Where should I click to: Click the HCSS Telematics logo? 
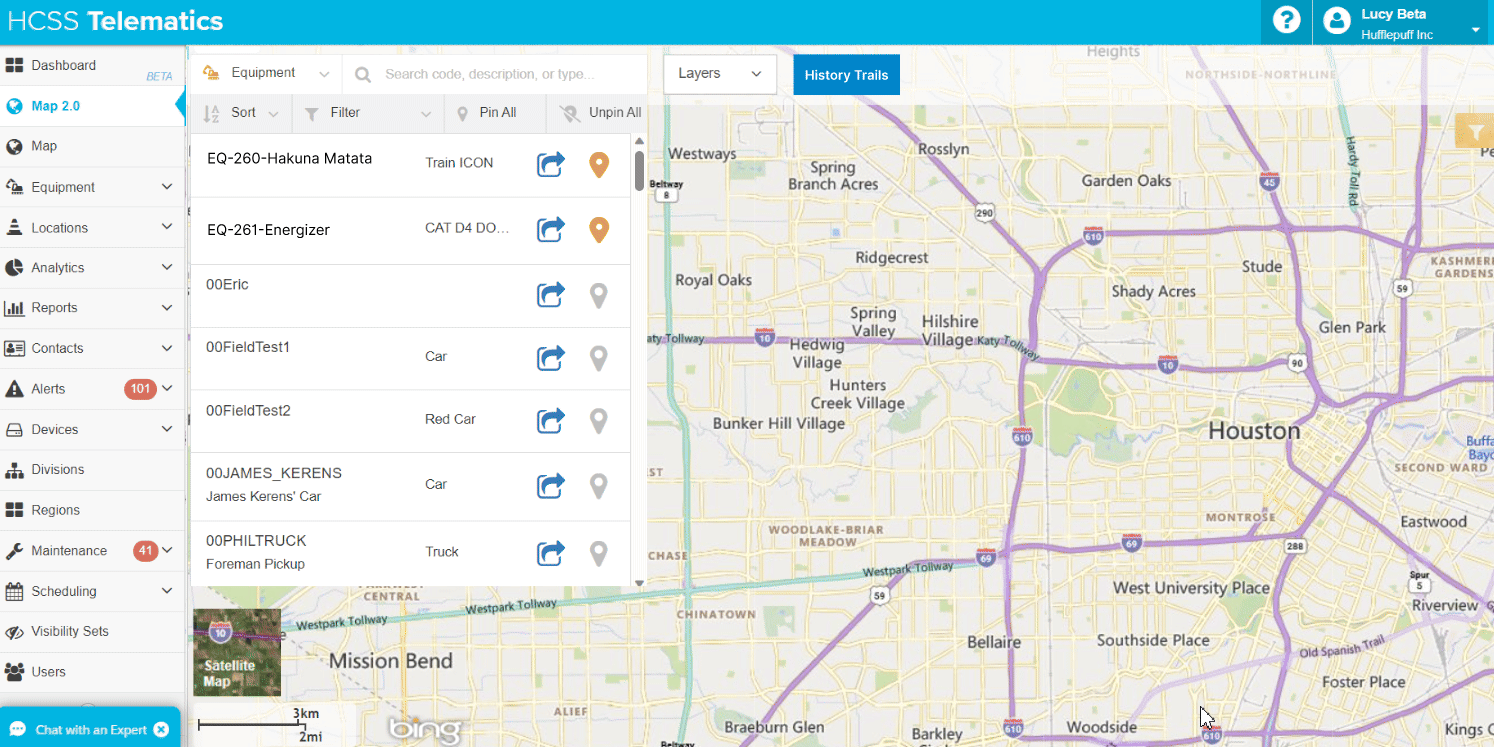(115, 21)
